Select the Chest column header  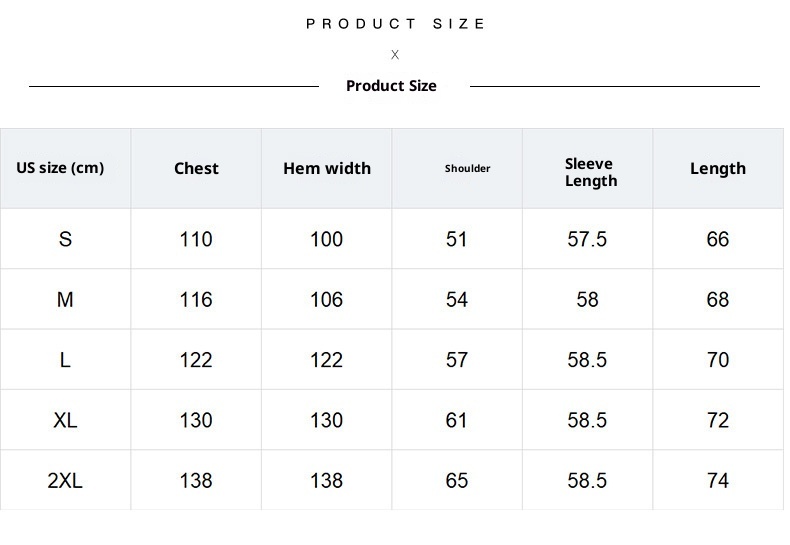pyautogui.click(x=196, y=169)
